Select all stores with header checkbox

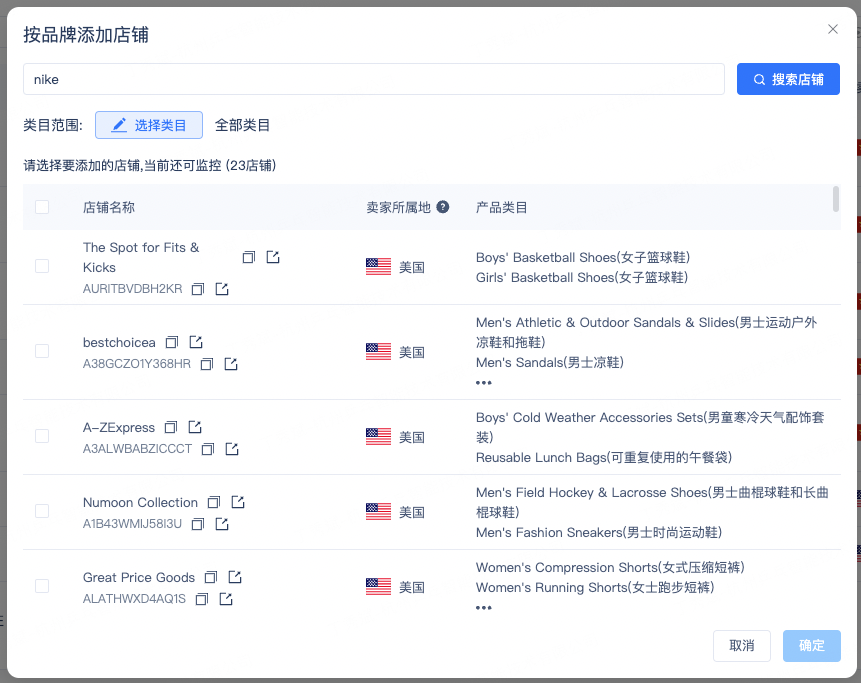point(42,207)
